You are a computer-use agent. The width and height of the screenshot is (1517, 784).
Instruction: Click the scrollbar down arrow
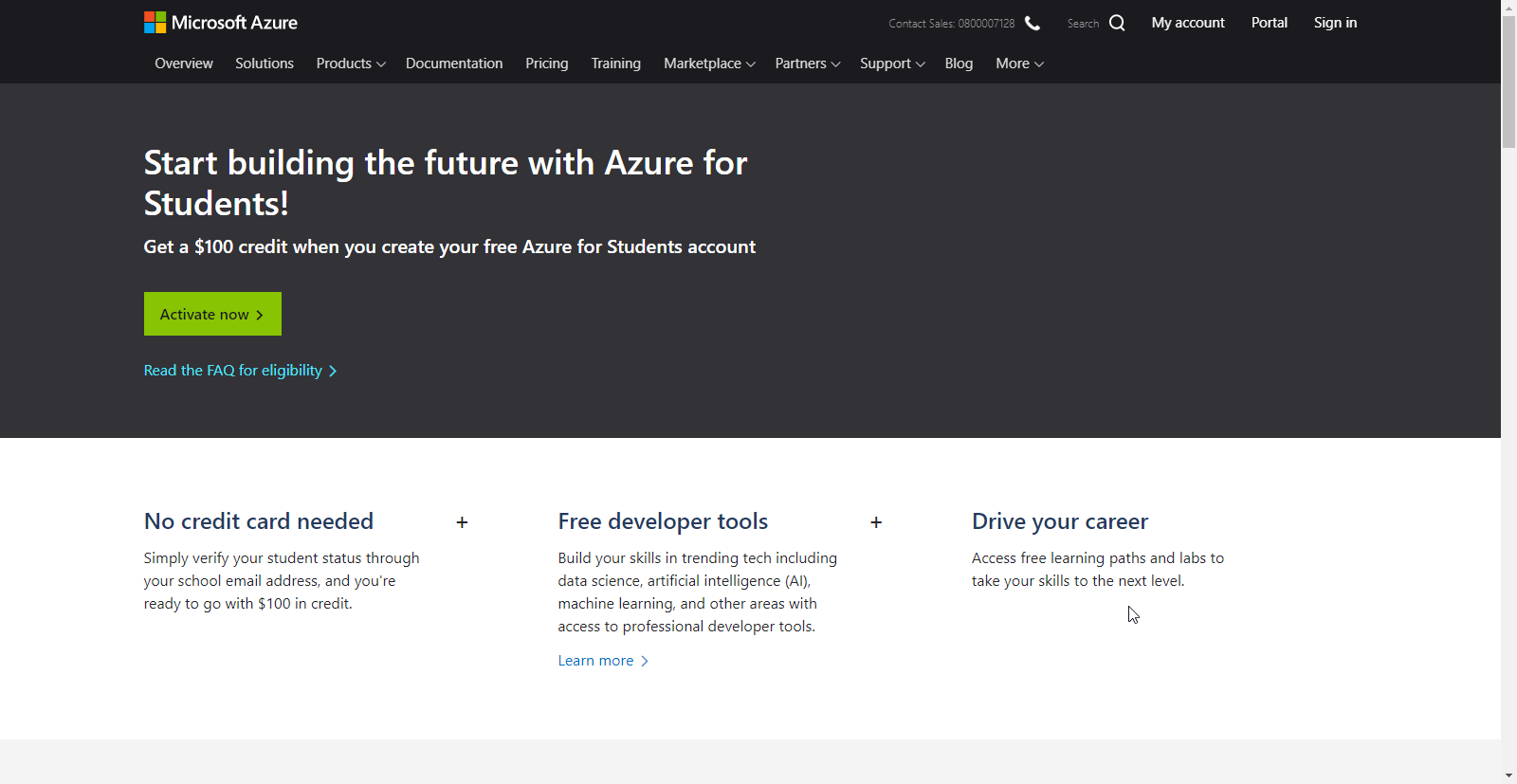1508,775
